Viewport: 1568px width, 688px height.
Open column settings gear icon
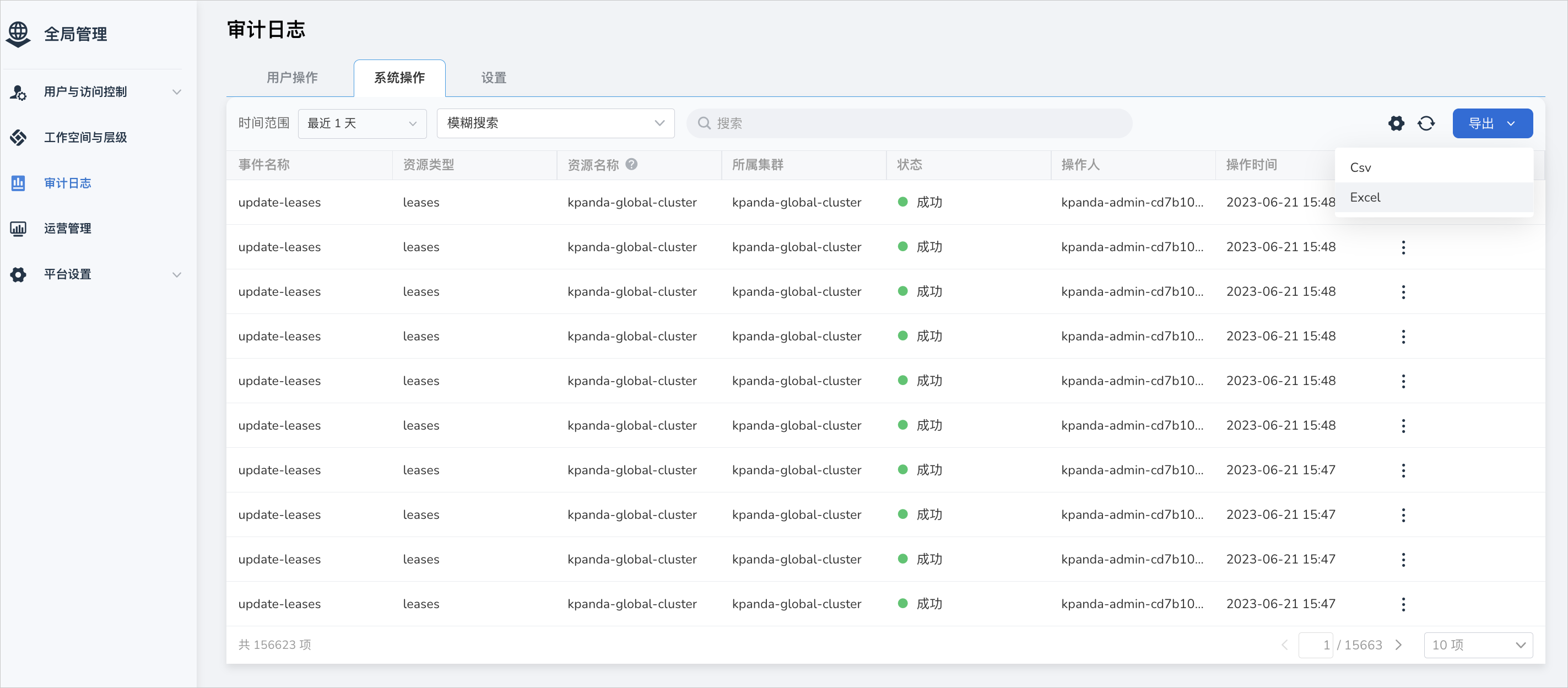pyautogui.click(x=1396, y=123)
